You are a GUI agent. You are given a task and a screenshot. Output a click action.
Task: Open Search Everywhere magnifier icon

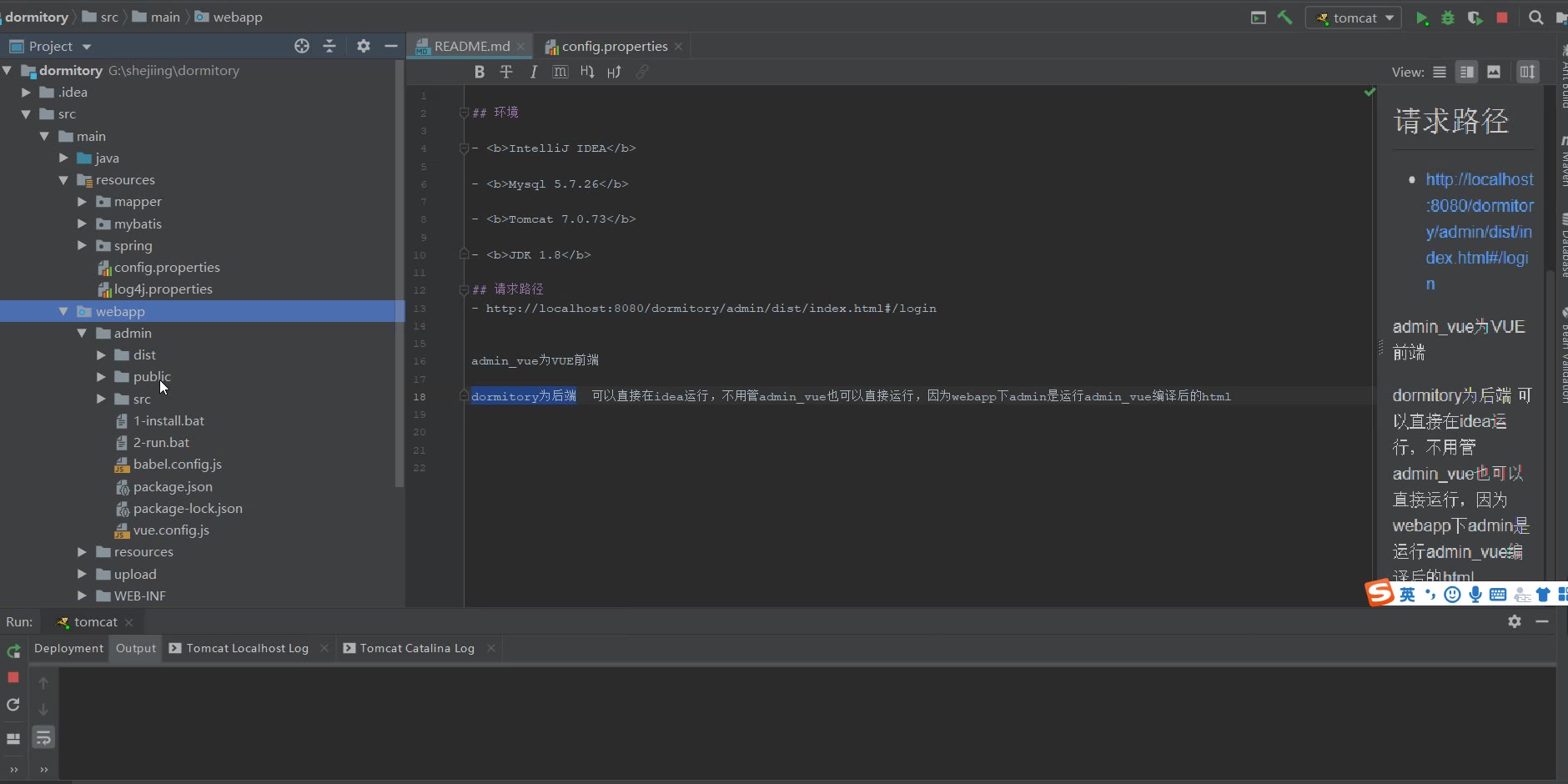1535,18
